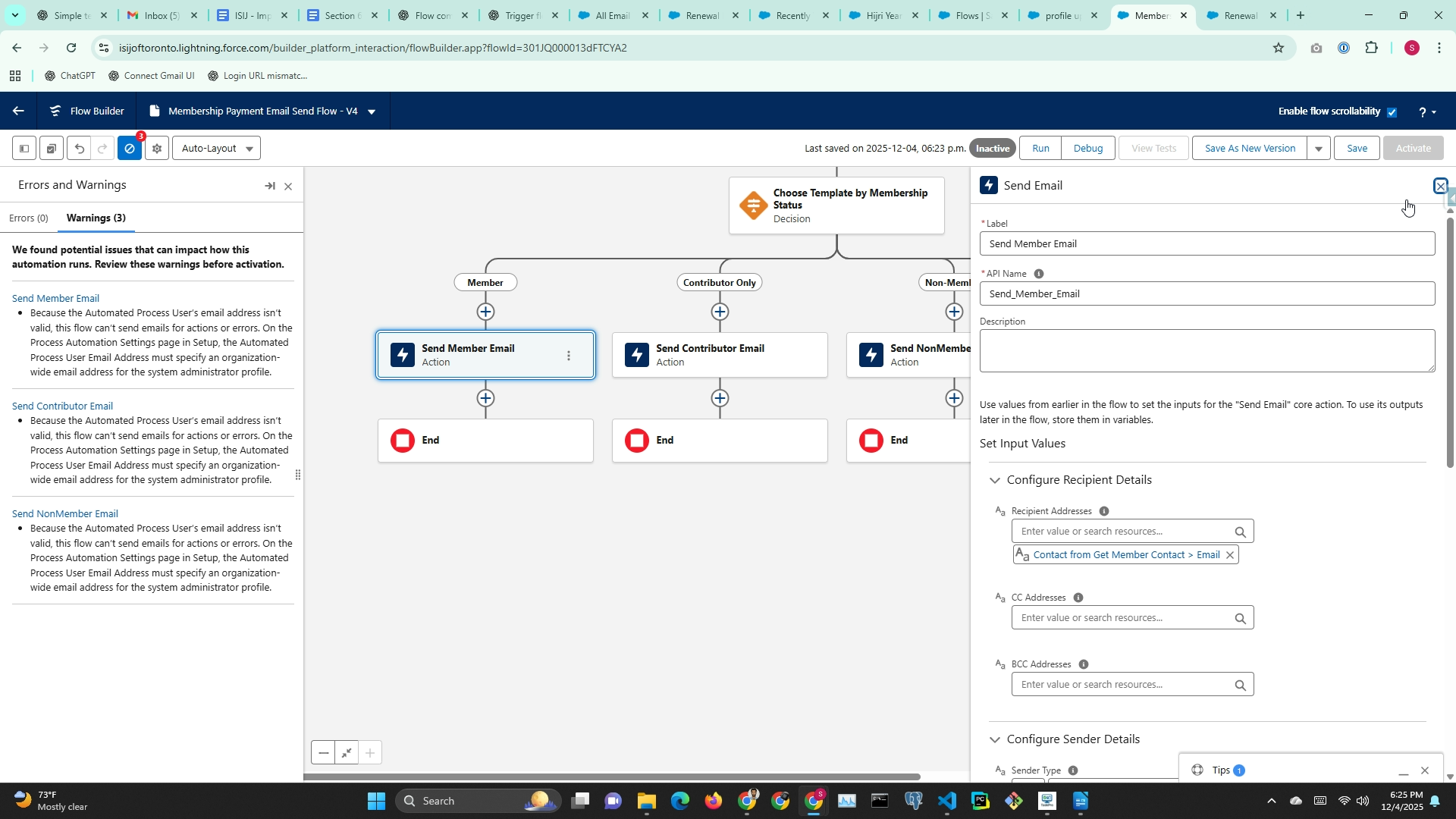
Task: Open Send Member Email element menu
Action: (569, 356)
